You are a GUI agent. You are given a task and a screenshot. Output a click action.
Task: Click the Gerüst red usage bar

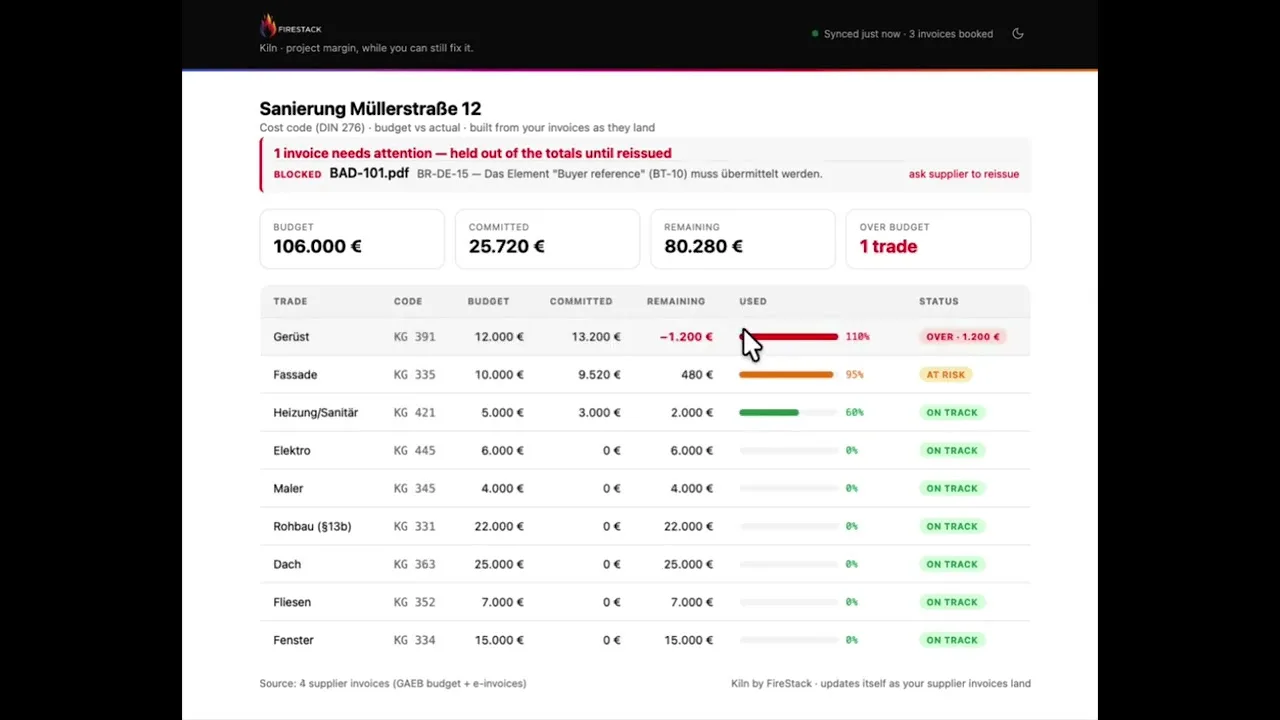[788, 337]
